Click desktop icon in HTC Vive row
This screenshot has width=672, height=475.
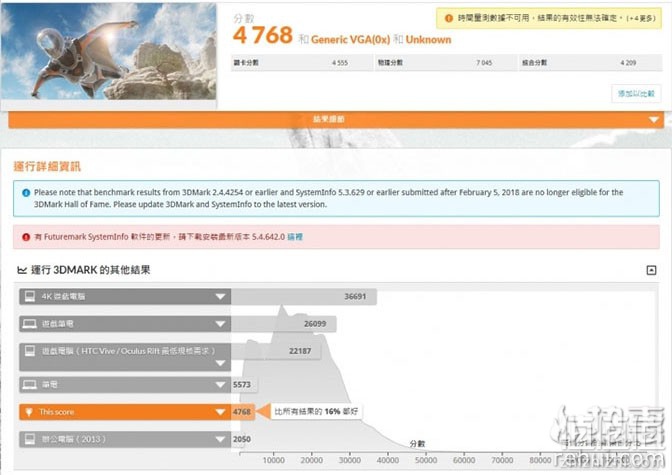click(30, 351)
